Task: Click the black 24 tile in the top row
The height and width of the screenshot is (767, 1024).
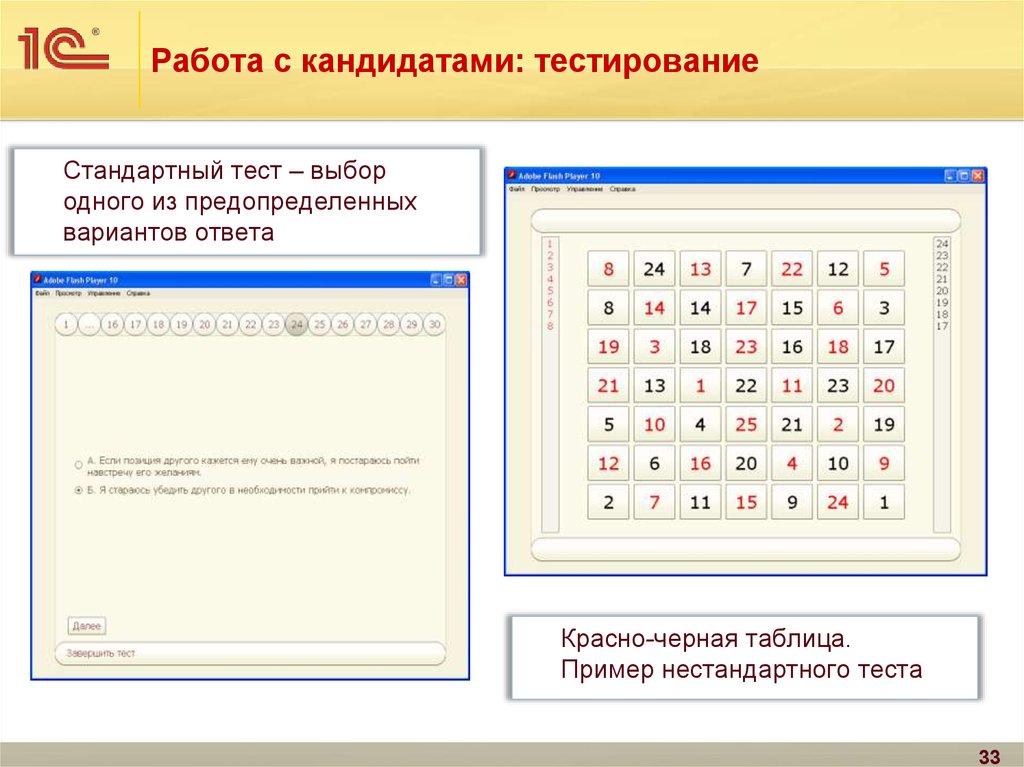Action: pos(654,269)
